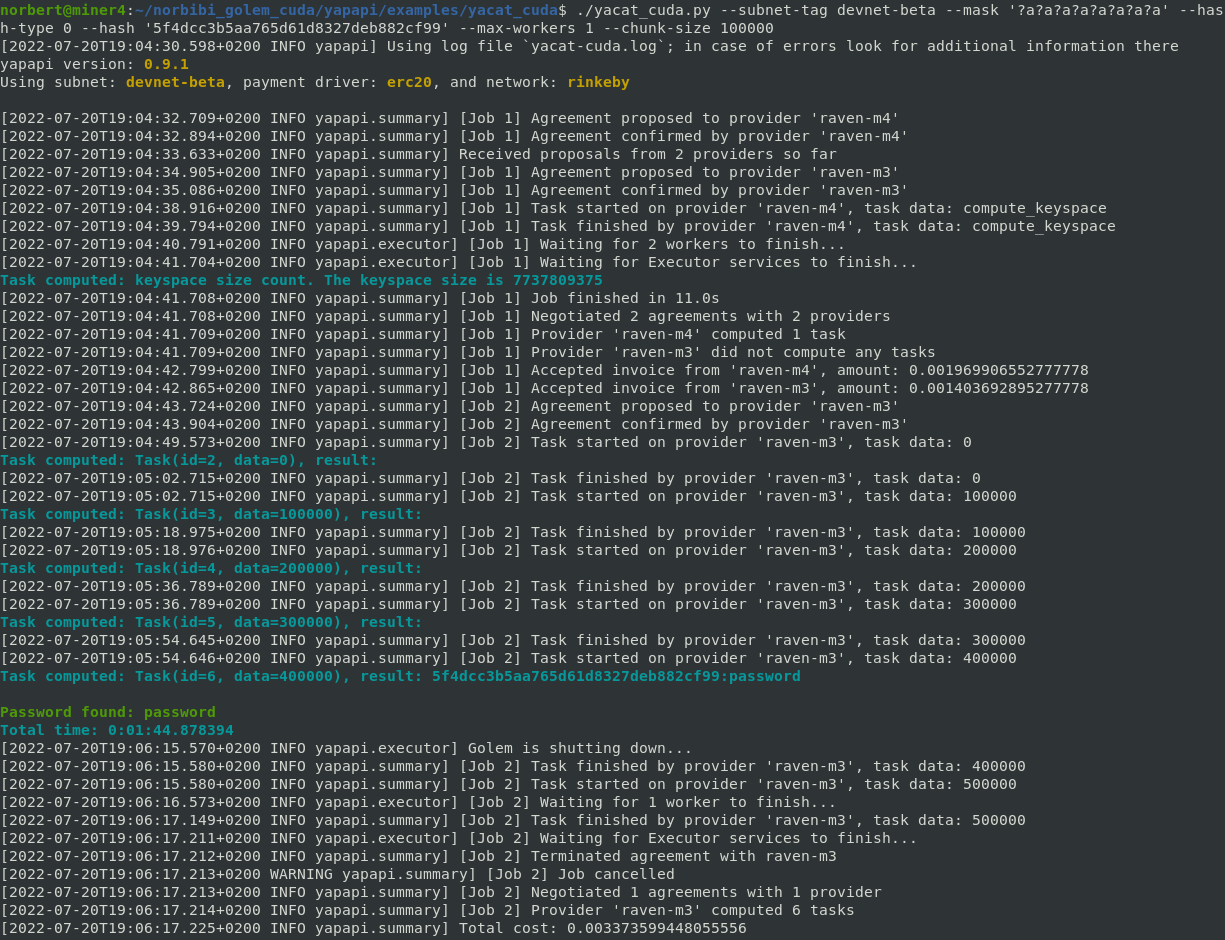
Task: Click the green line 'Password found: password'
Action: (x=108, y=712)
